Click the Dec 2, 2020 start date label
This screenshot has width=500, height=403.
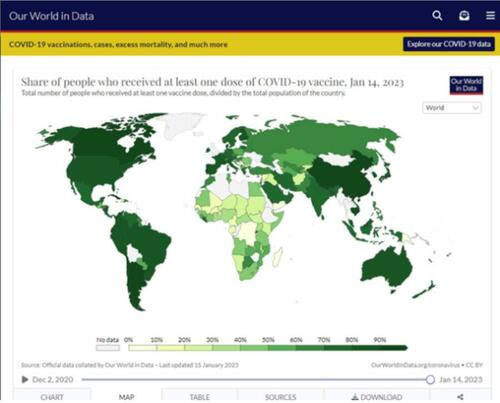(53, 379)
